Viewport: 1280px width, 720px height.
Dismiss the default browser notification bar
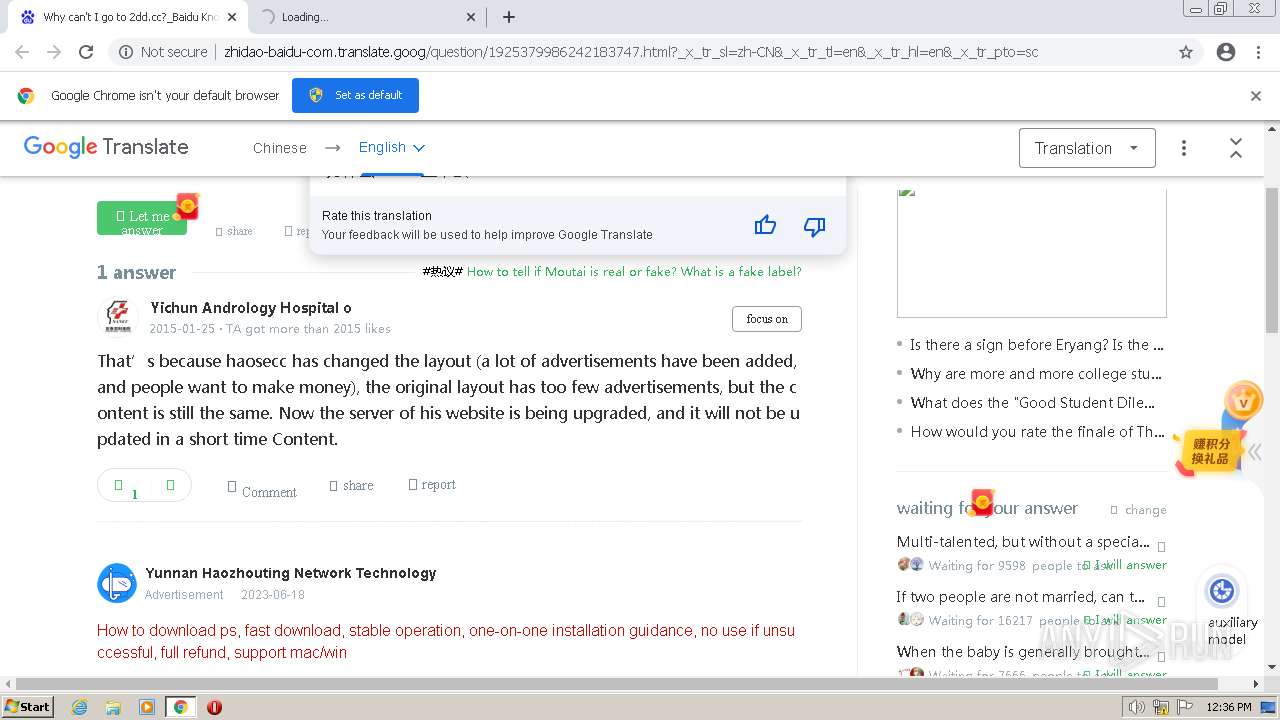(x=1256, y=96)
